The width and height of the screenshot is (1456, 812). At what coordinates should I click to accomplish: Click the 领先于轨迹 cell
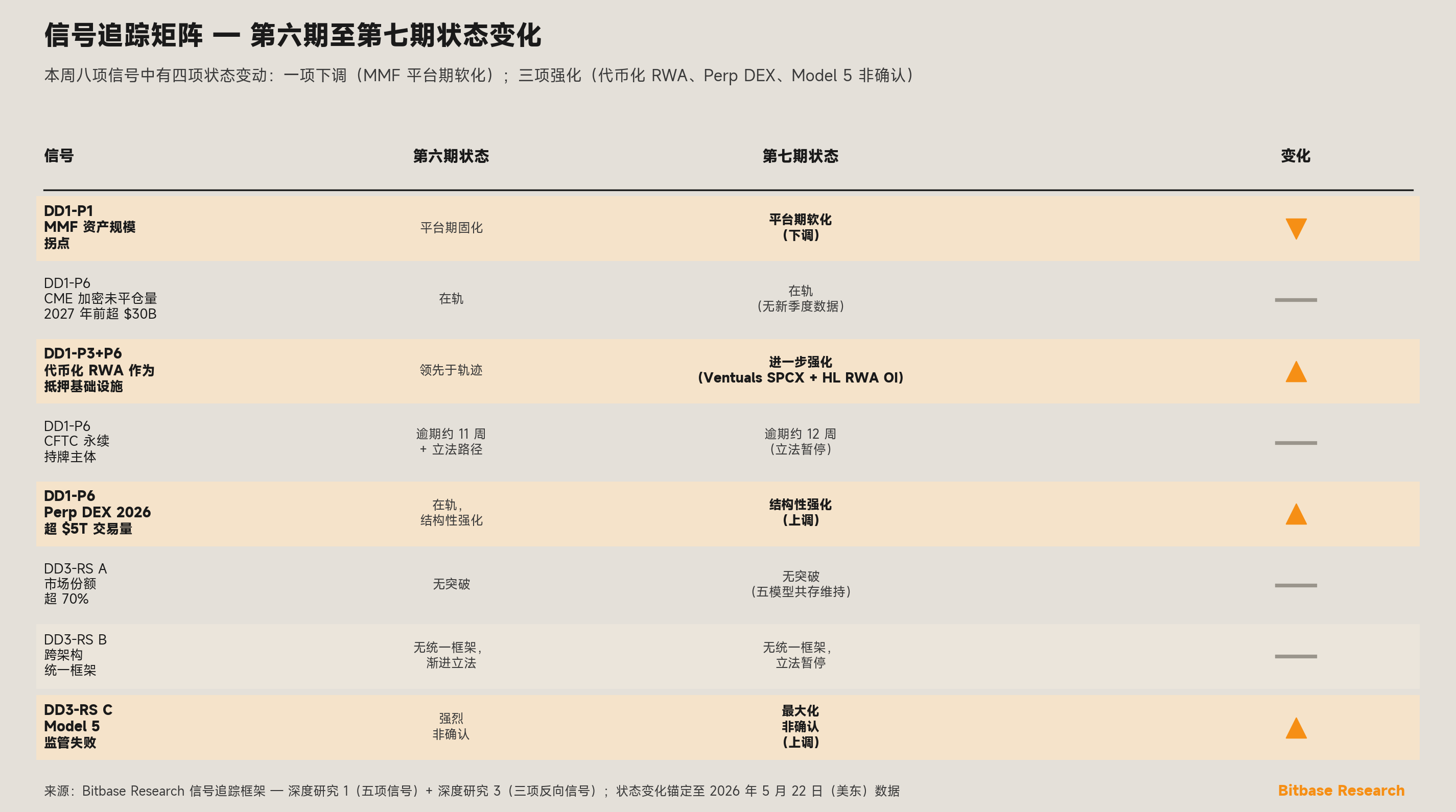coord(451,370)
